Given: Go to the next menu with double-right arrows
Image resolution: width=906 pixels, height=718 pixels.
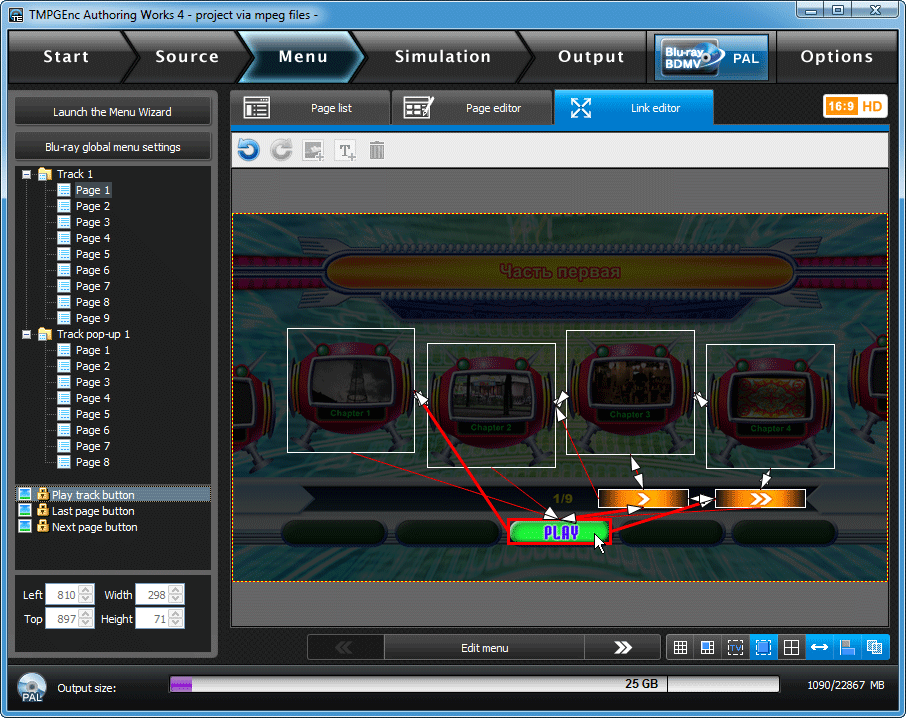Looking at the screenshot, I should 622,648.
